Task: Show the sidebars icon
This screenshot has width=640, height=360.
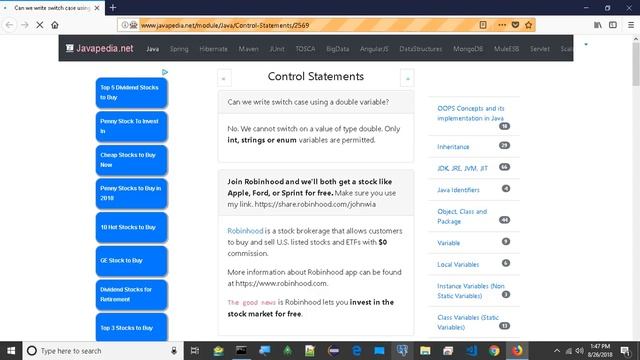Action: click(613, 25)
